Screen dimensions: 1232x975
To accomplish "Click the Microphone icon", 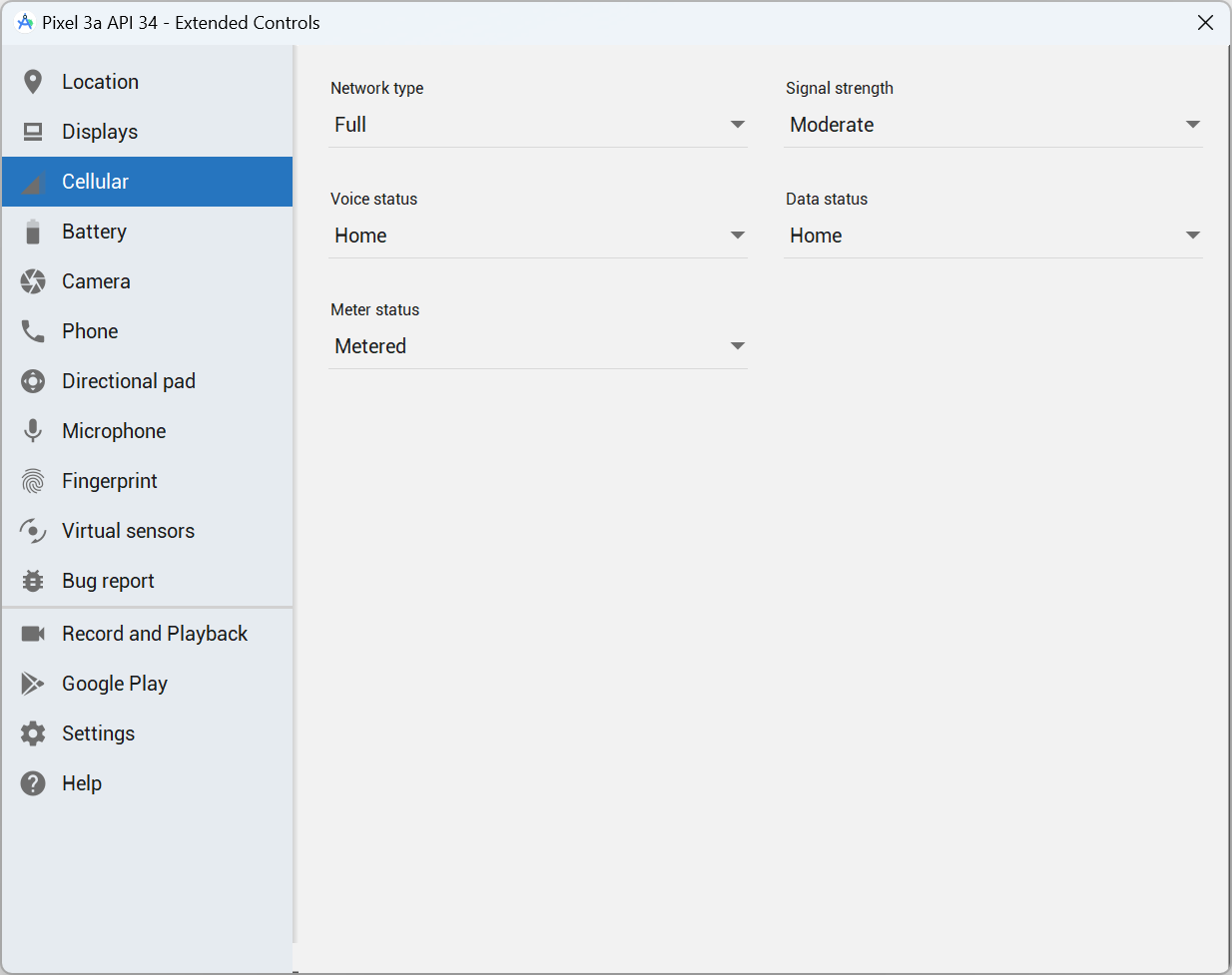I will click(33, 431).
